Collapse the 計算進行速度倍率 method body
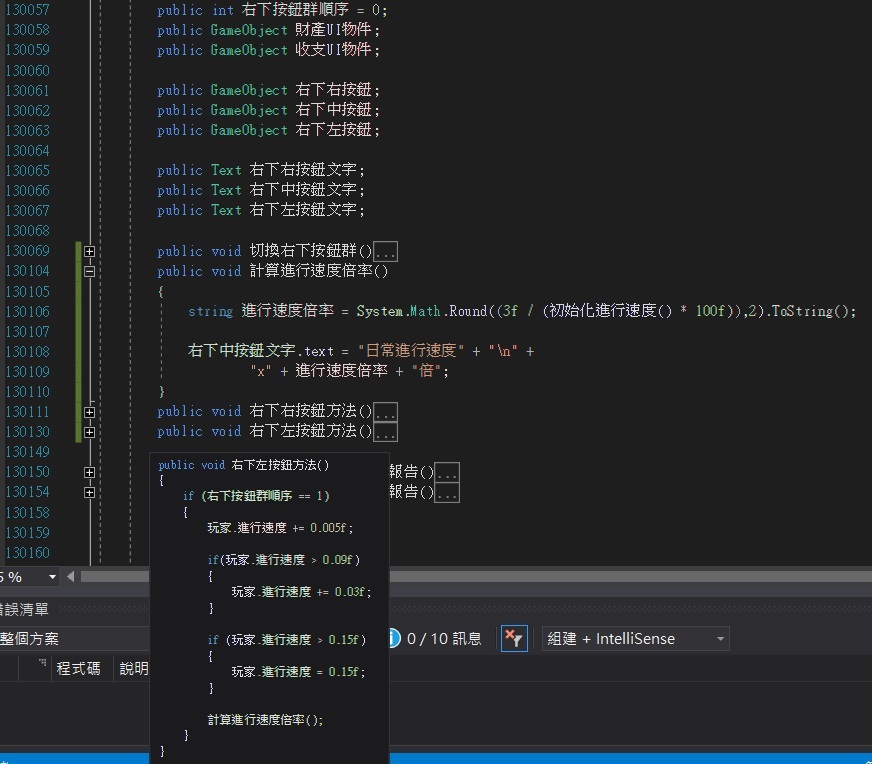The image size is (872, 764). 90,271
